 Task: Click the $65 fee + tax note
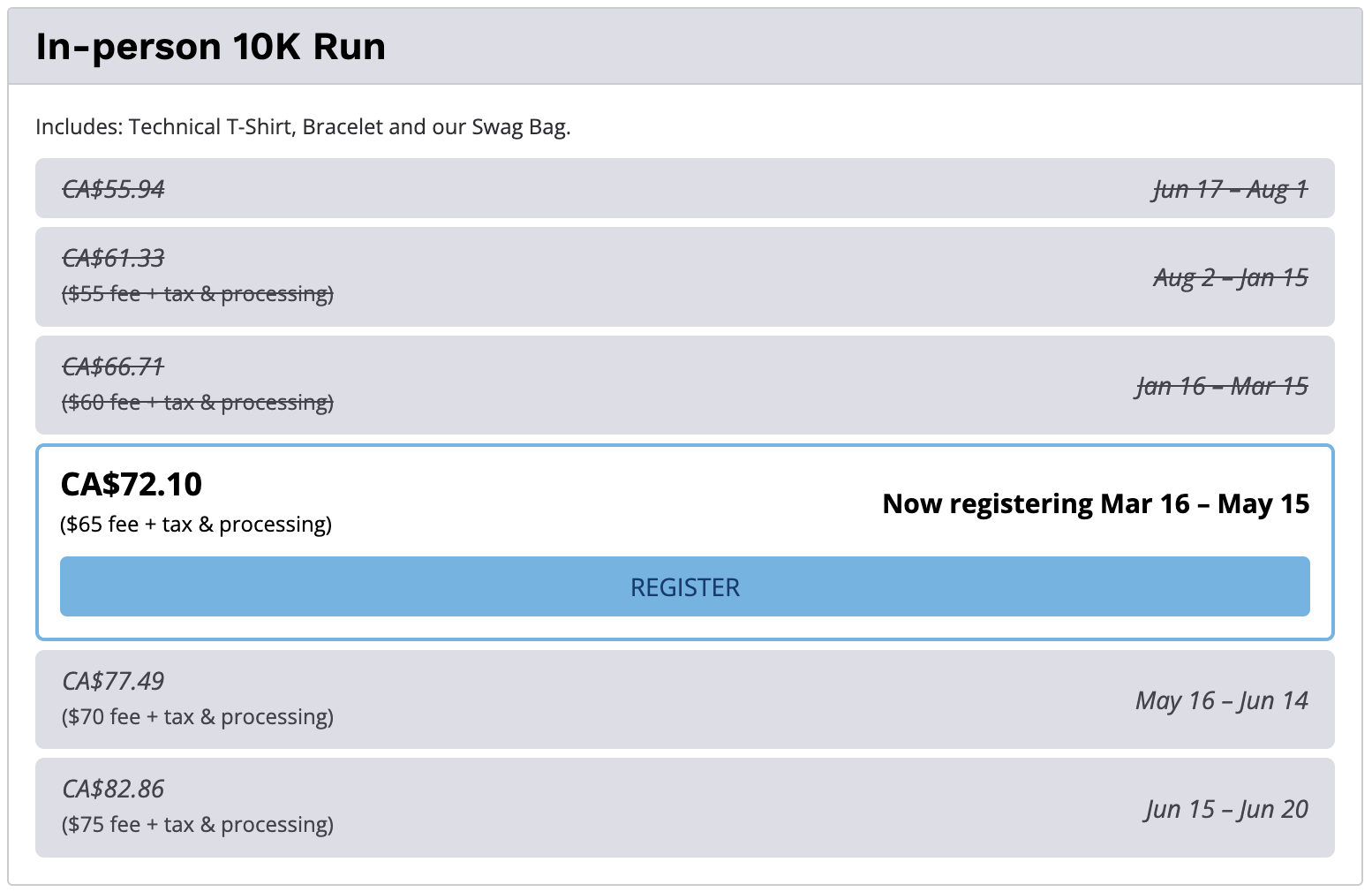[196, 525]
